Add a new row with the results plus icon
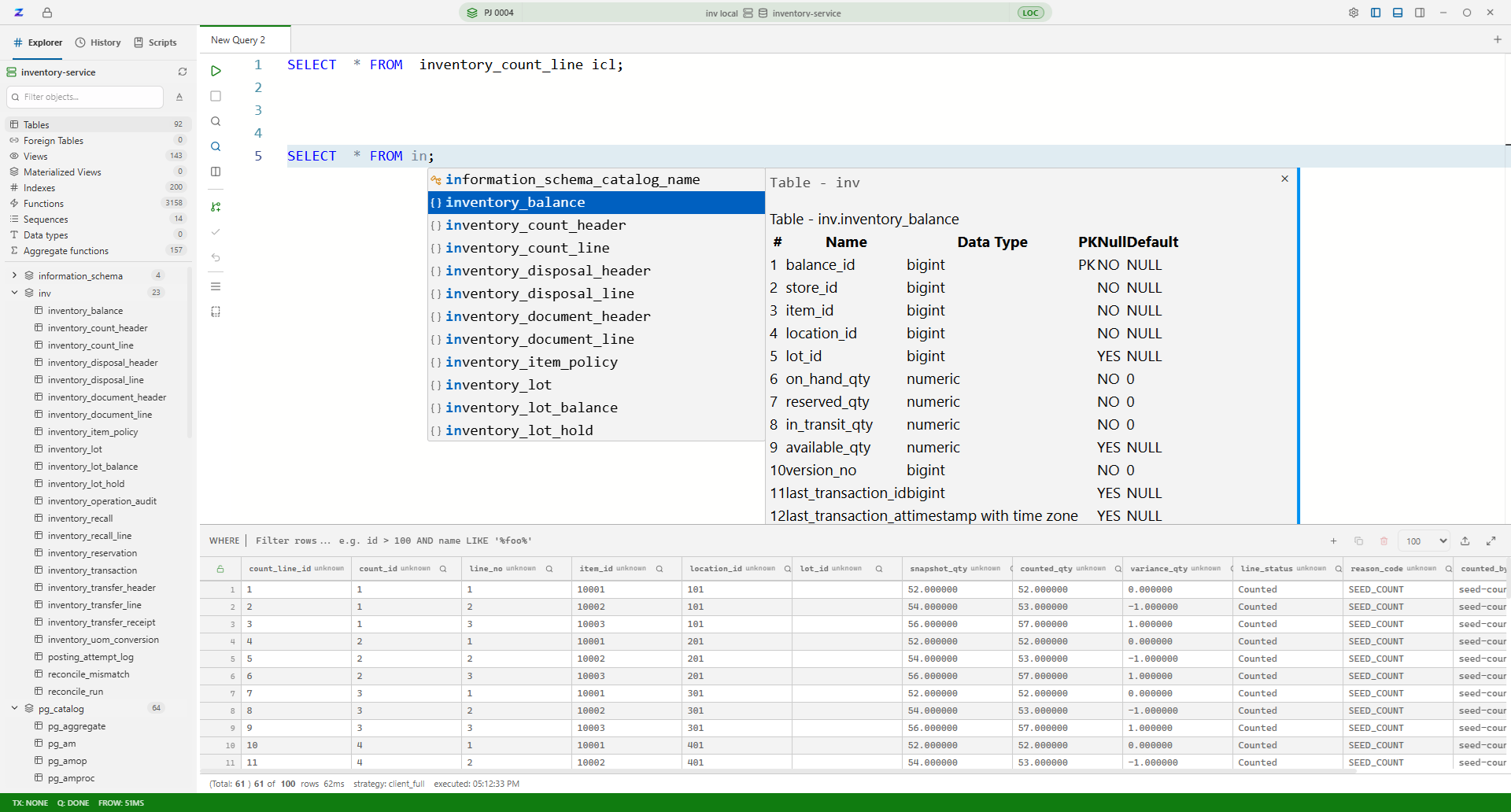The image size is (1511, 812). coord(1333,541)
